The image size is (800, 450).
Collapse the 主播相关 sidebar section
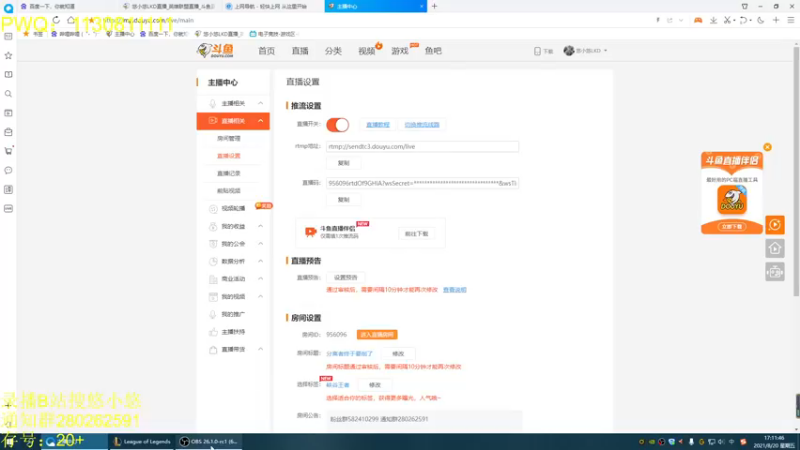click(x=261, y=104)
